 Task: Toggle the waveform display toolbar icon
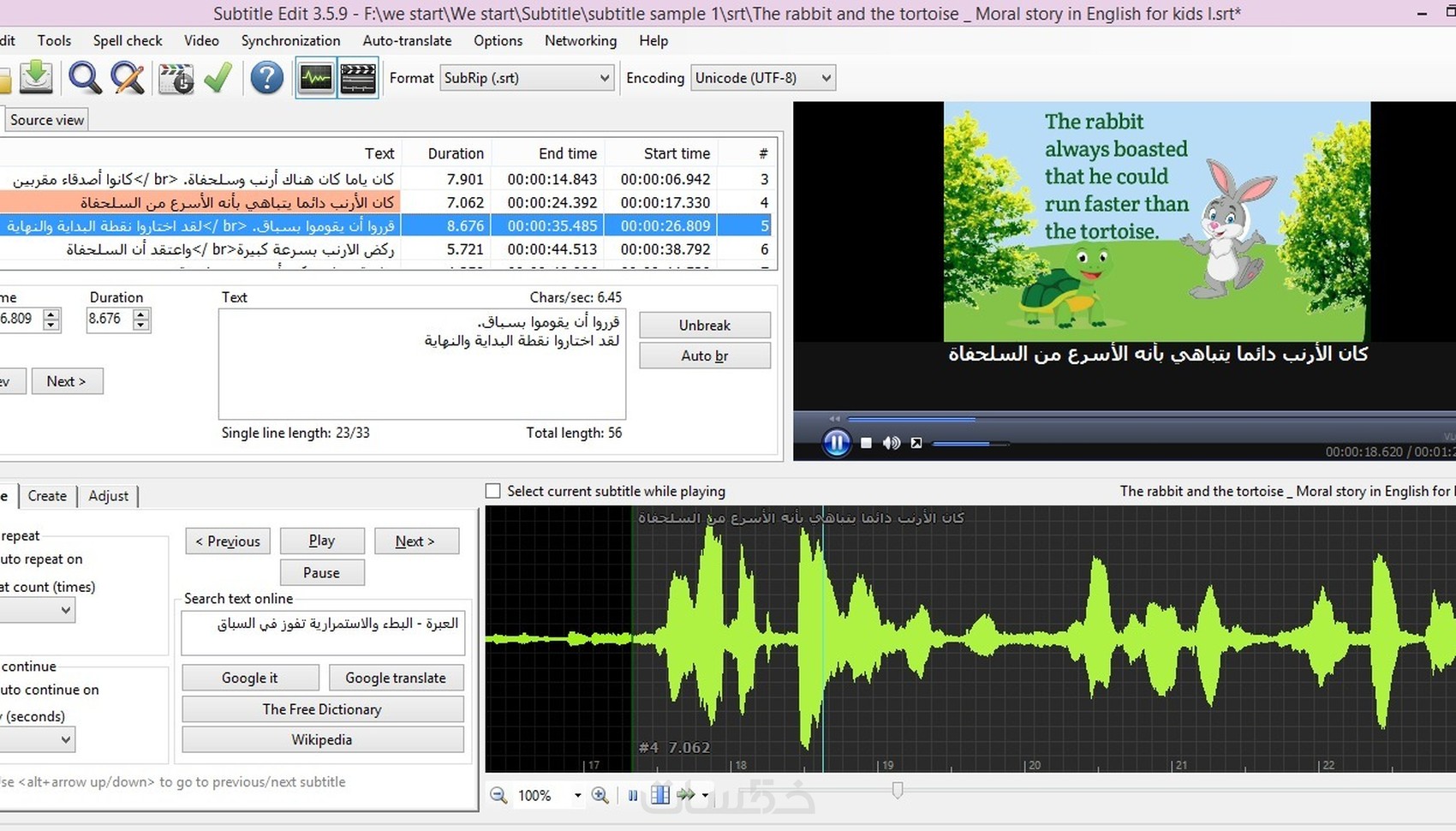(x=316, y=78)
